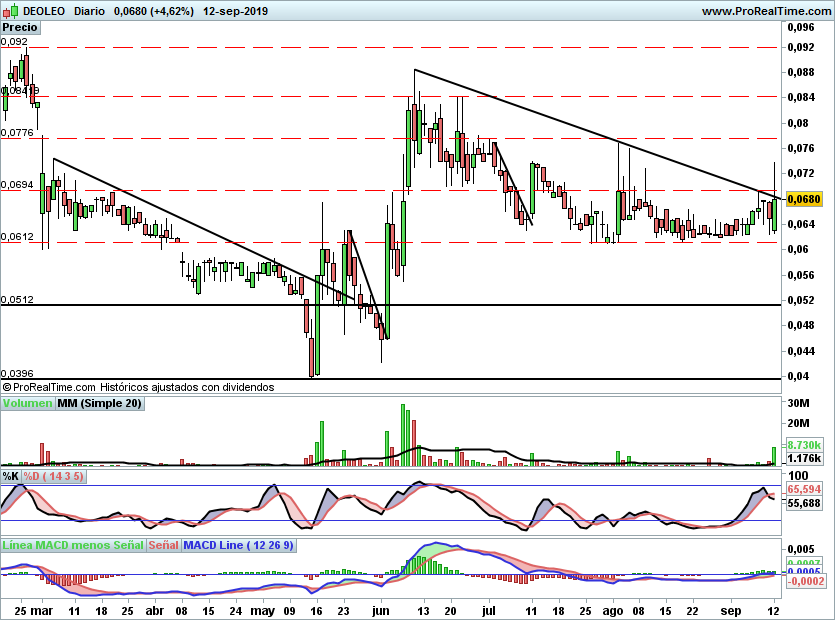Select the Señal indicator label

point(163,545)
